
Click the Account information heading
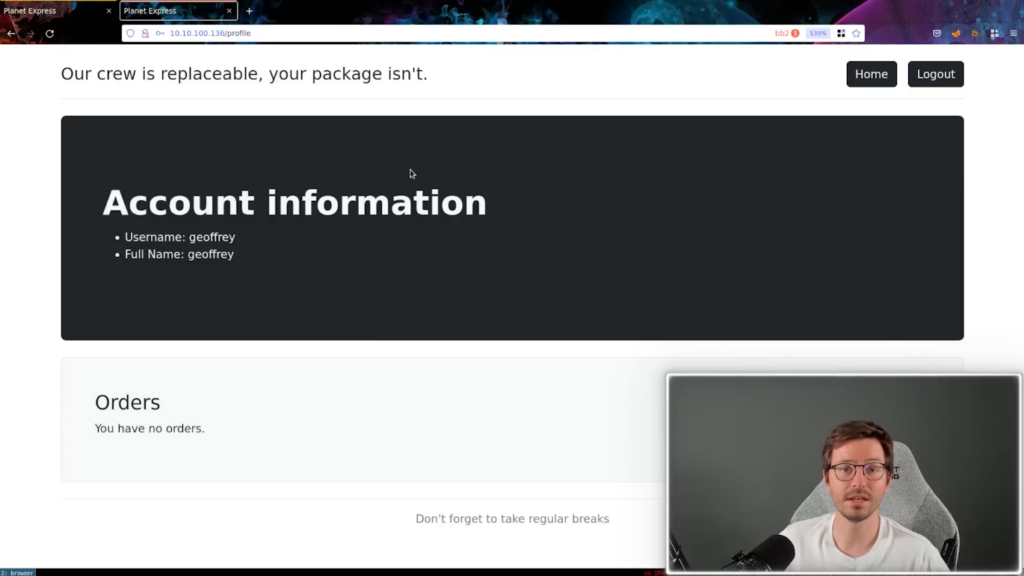(x=295, y=203)
